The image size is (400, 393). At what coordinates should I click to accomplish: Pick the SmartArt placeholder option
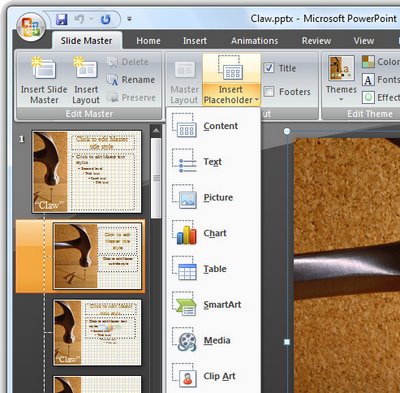(x=213, y=304)
